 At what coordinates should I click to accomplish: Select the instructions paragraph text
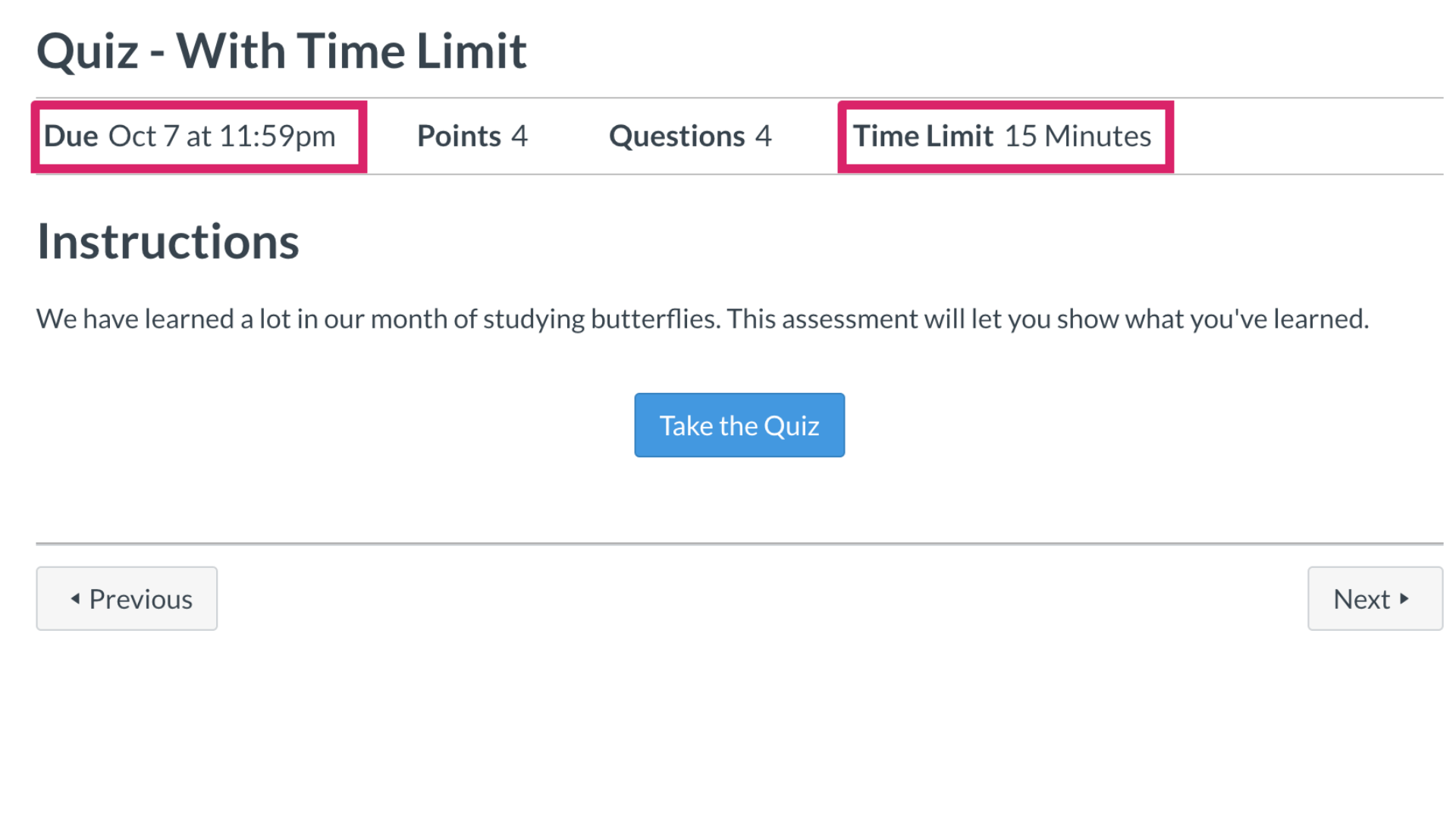[x=701, y=318]
